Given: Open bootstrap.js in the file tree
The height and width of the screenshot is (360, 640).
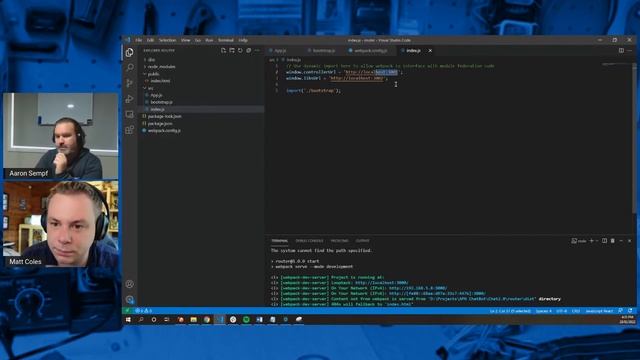Looking at the screenshot, I should (x=161, y=102).
